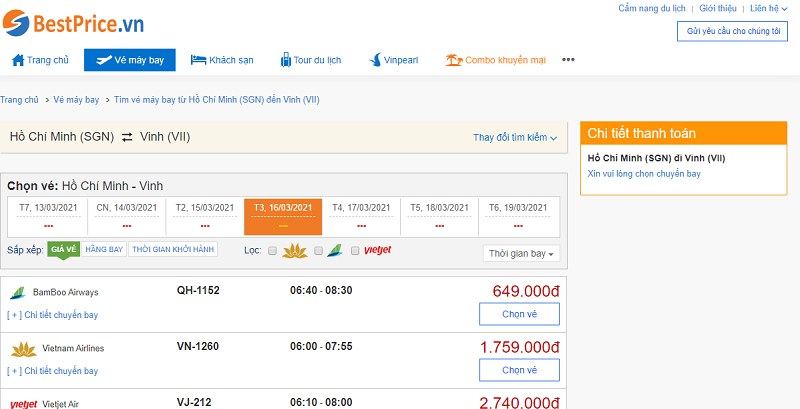Select date tab T6, 19/03/2021
The width and height of the screenshot is (800, 409).
(x=518, y=217)
